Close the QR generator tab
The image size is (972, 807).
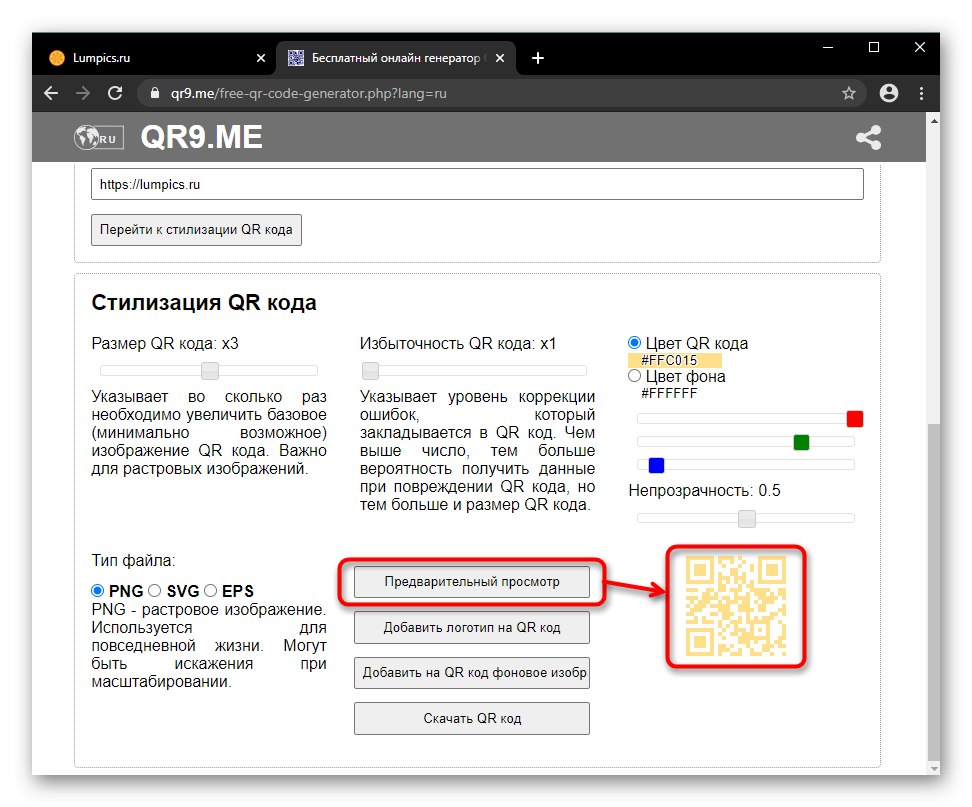(500, 58)
